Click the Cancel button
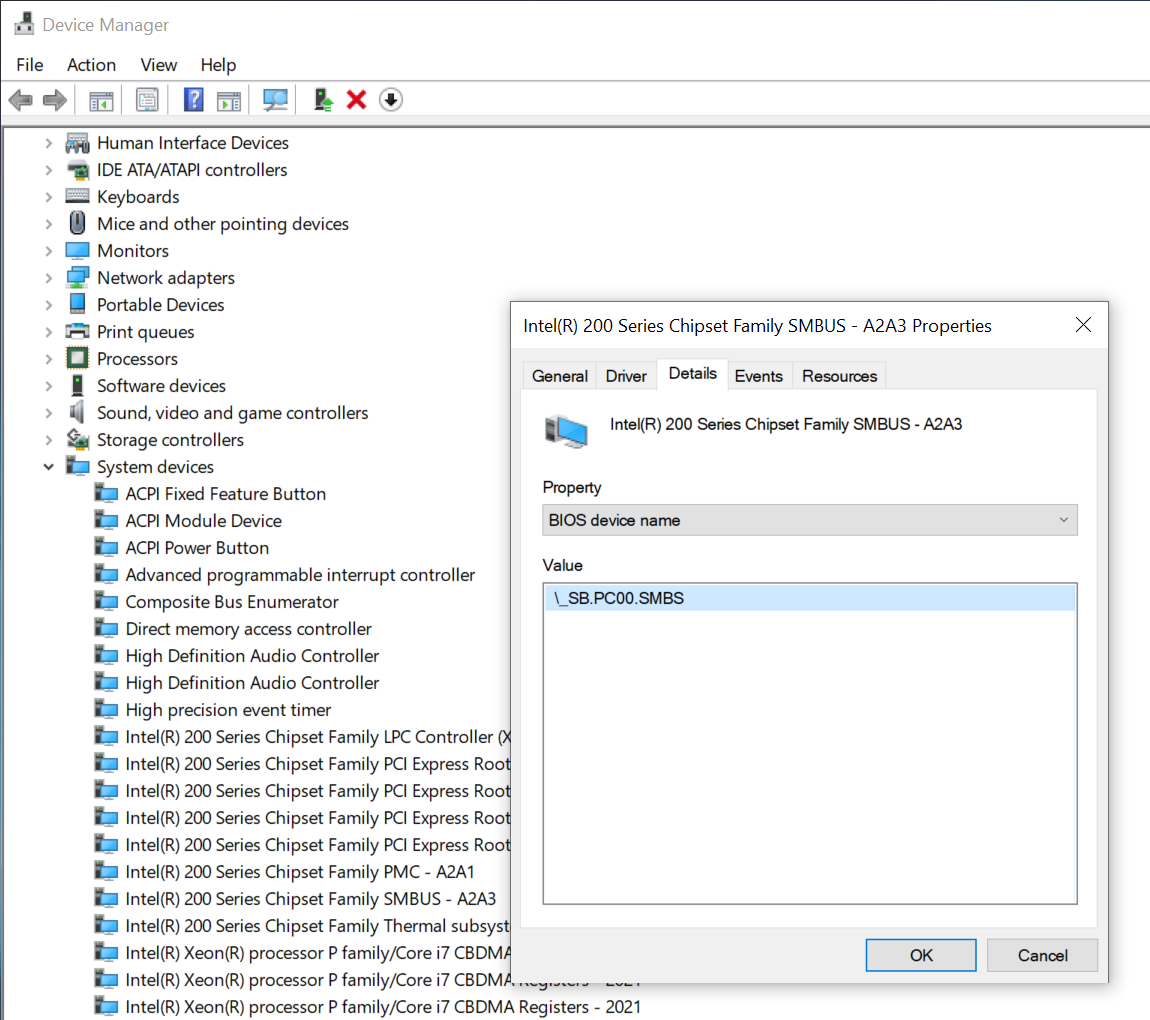The image size is (1150, 1020). coord(1042,955)
